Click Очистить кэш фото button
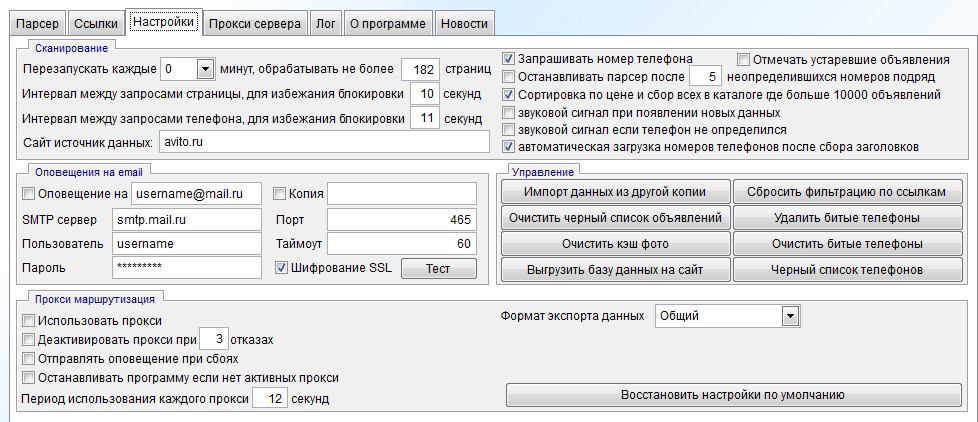 coord(614,244)
